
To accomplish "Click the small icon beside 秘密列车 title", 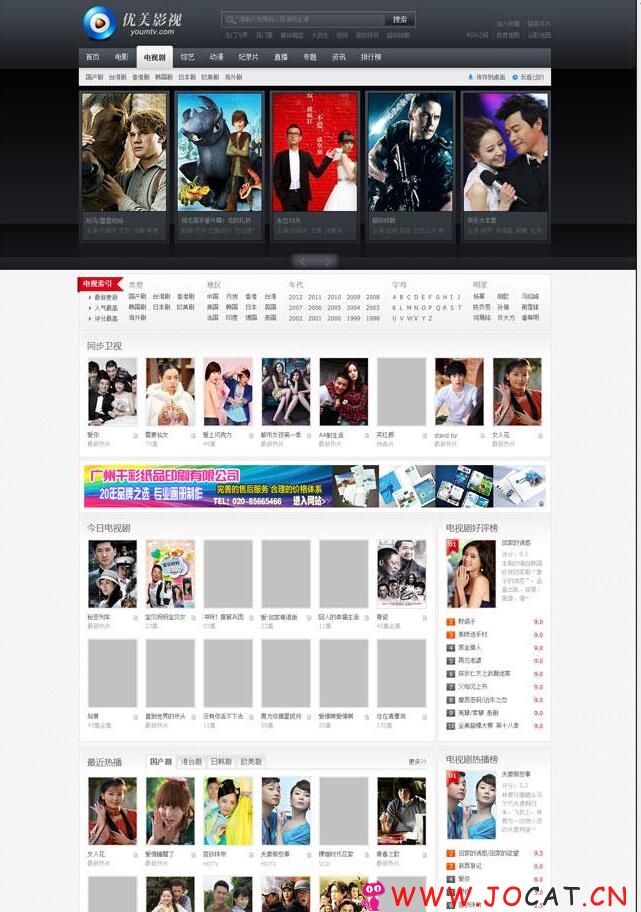I will [135, 618].
